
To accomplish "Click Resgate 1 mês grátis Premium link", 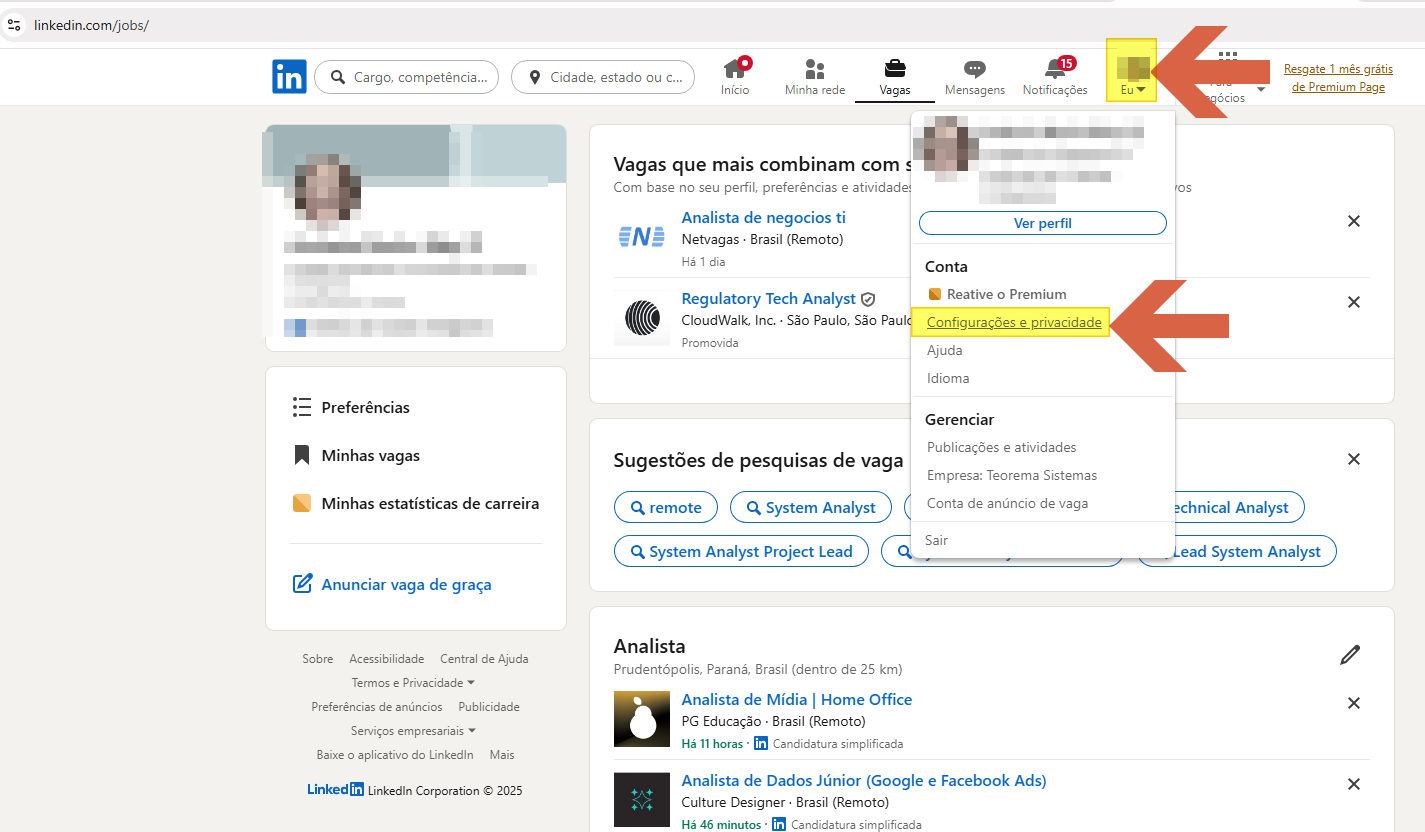I will [x=1338, y=78].
